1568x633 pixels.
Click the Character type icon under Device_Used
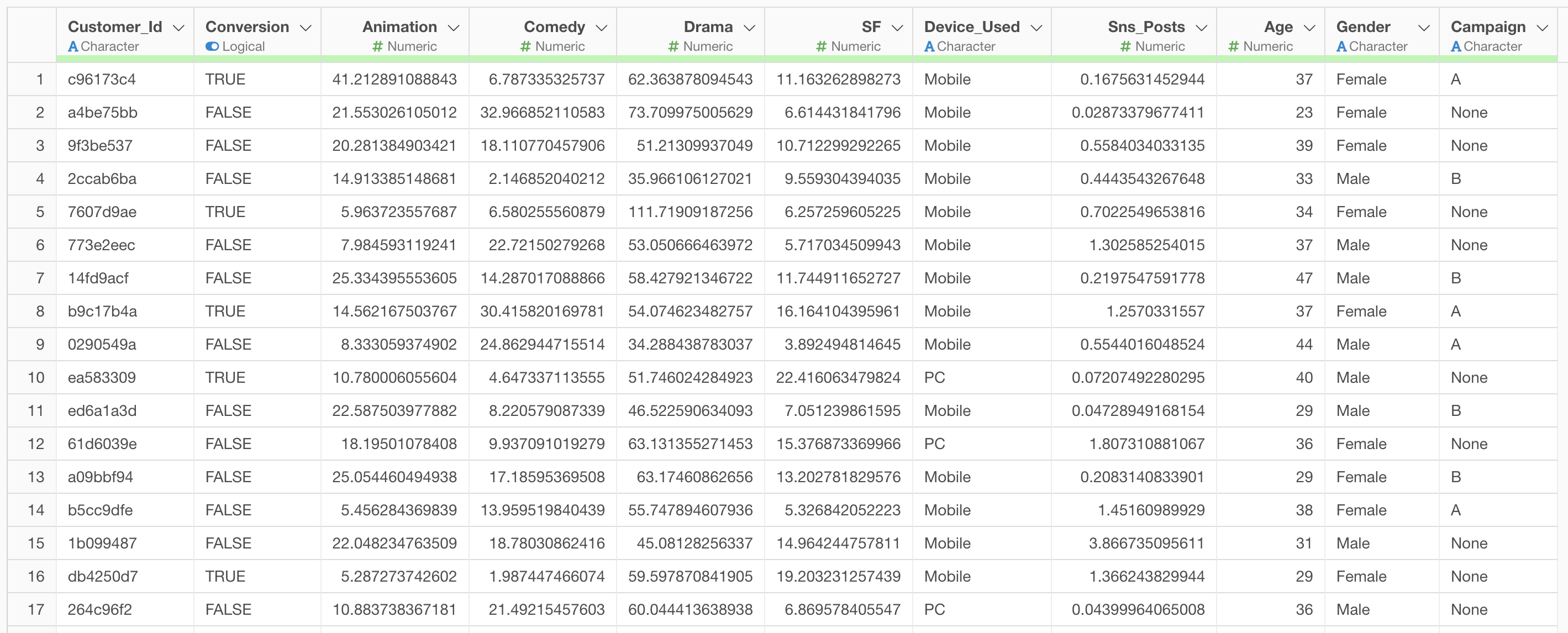pos(929,46)
